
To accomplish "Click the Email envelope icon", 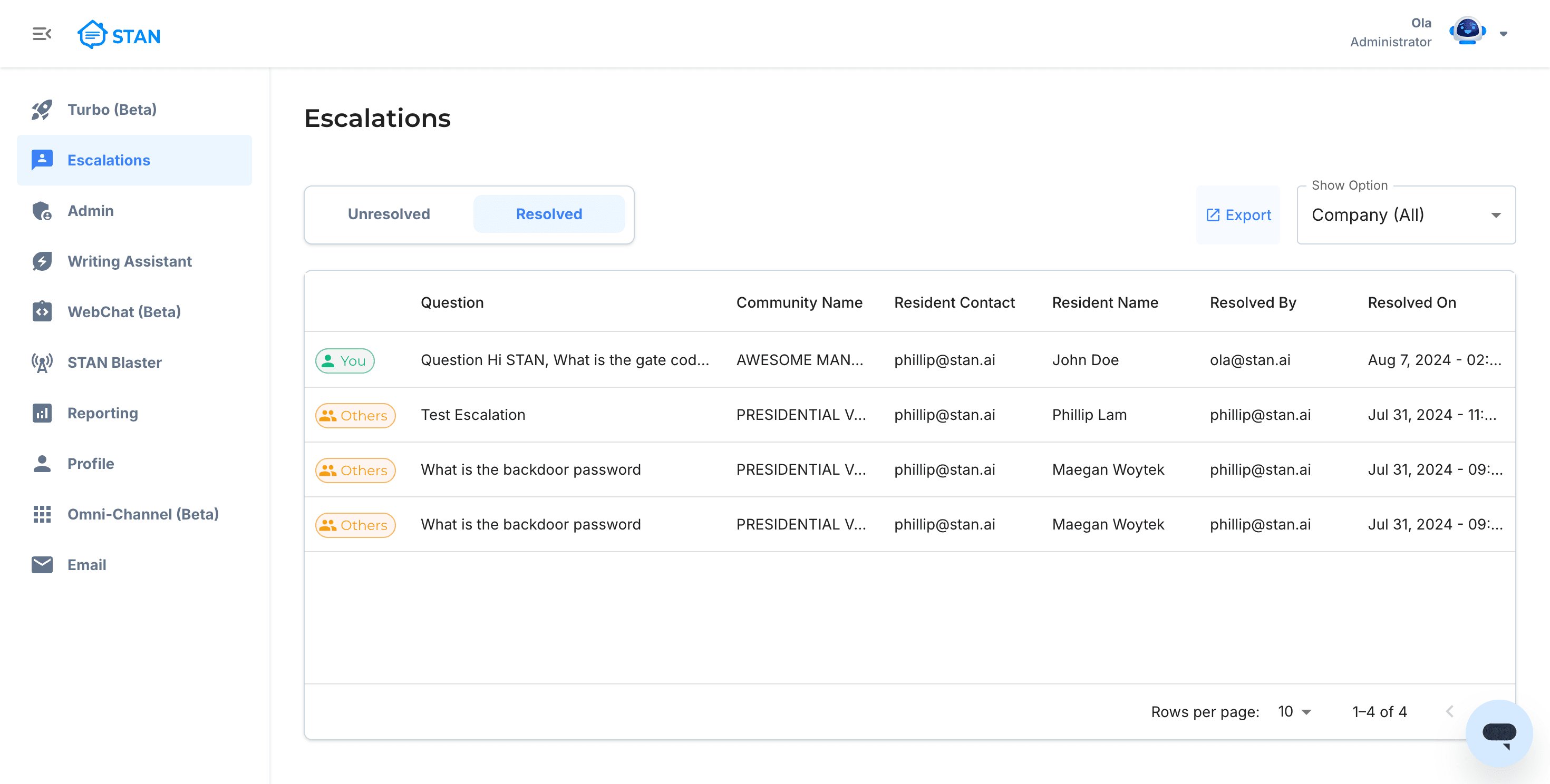I will 42,564.
